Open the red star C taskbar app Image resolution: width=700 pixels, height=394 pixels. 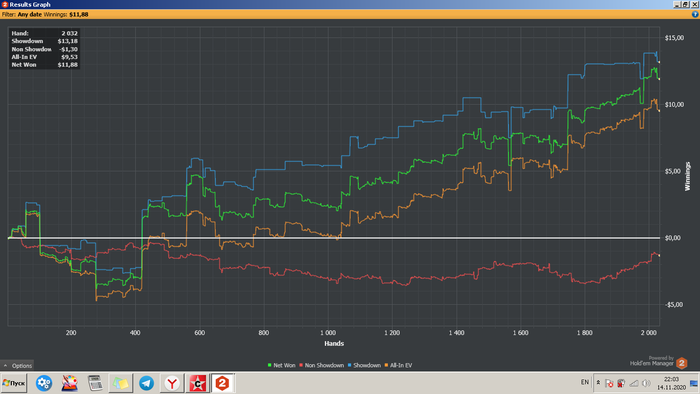pos(198,383)
